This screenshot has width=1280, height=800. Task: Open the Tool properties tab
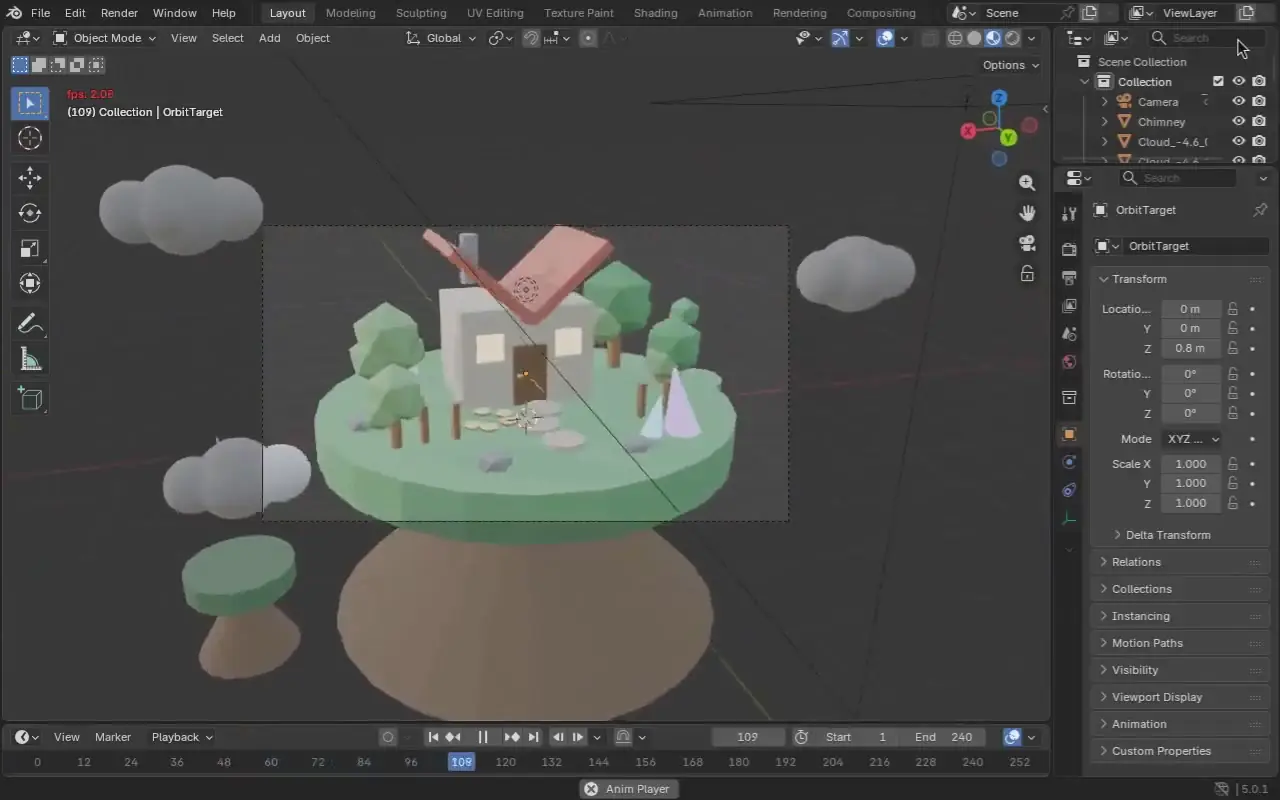1069,213
